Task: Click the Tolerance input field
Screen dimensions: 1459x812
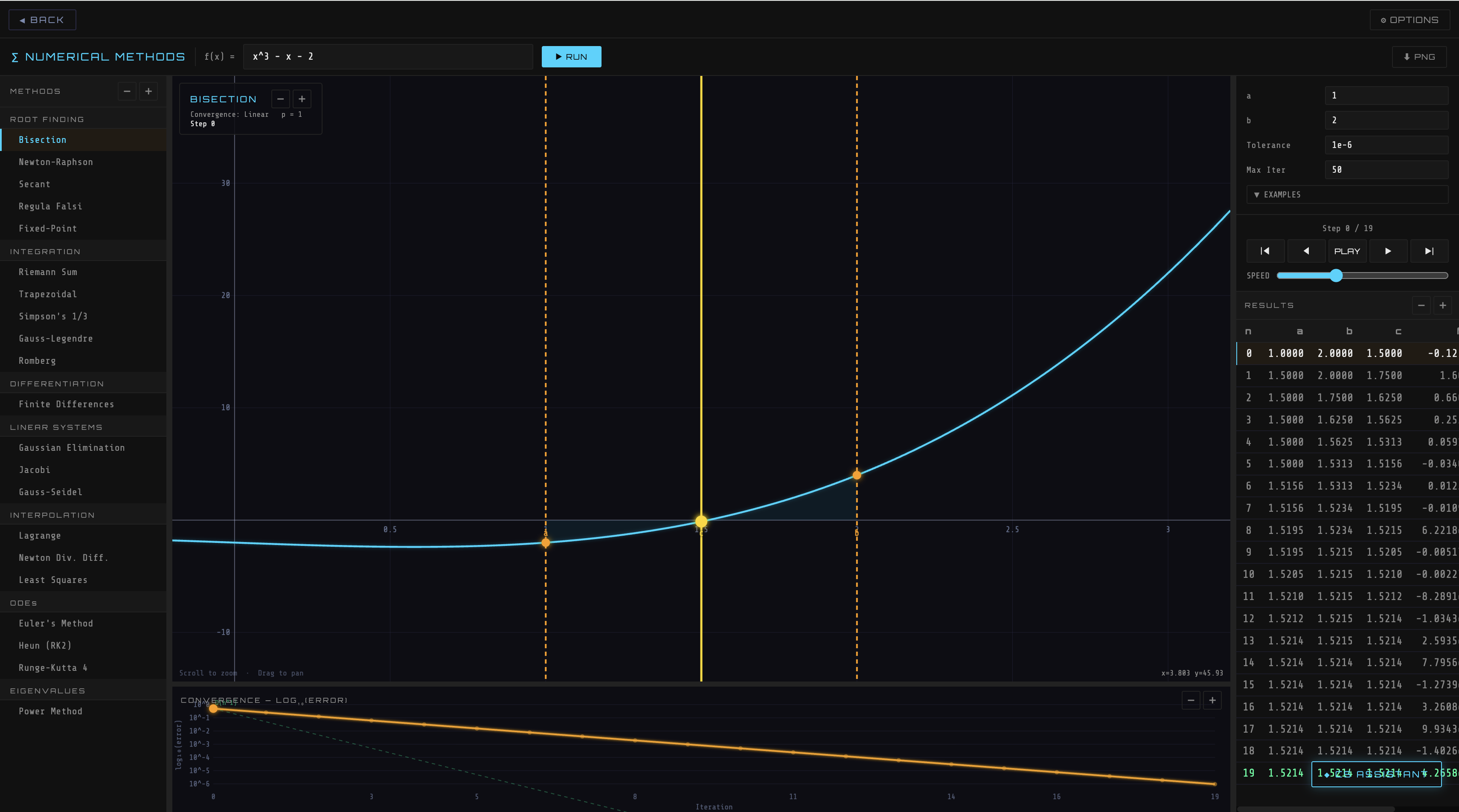Action: click(1386, 145)
